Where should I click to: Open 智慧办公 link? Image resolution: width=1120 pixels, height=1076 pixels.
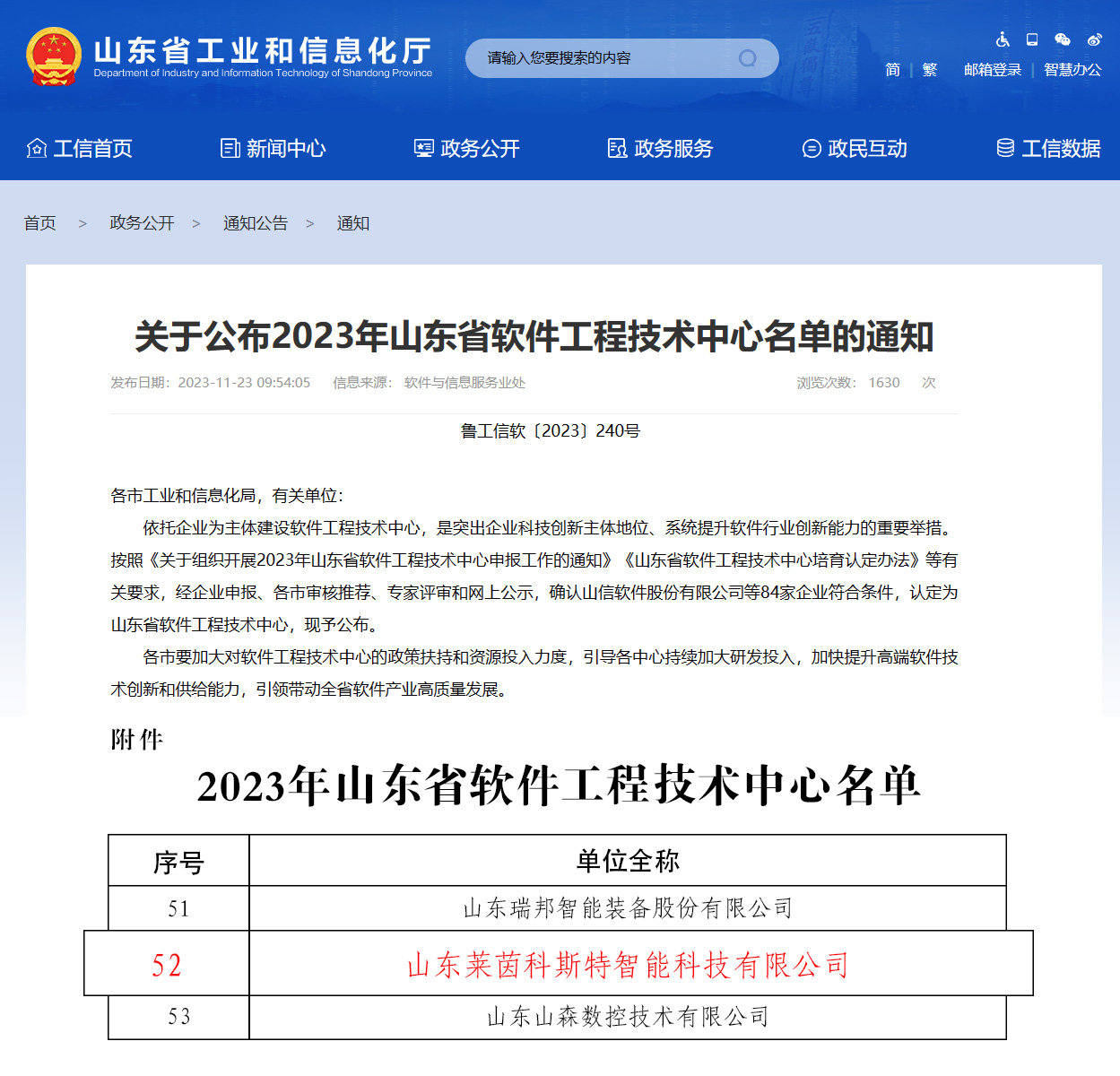[1072, 70]
